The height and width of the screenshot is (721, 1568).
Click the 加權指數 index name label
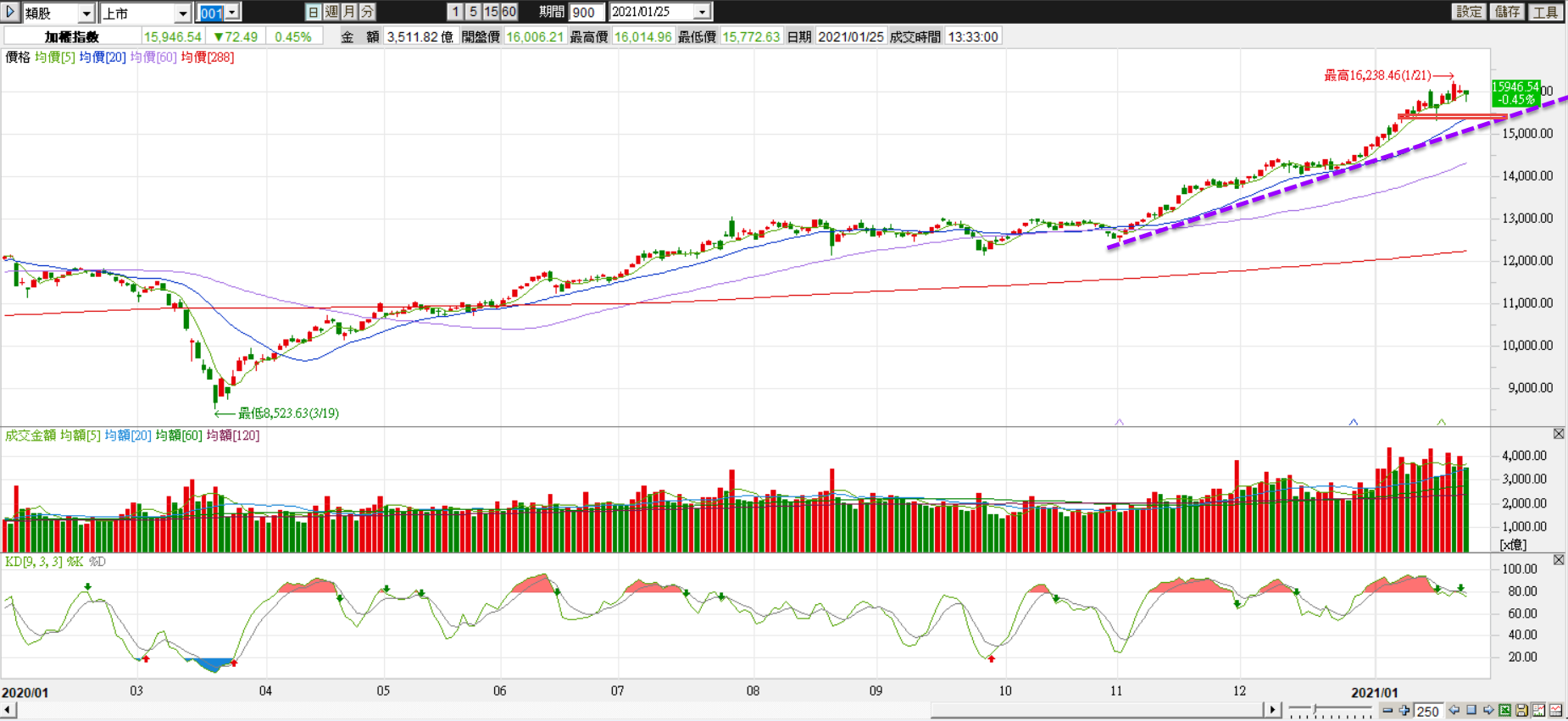pyautogui.click(x=72, y=36)
